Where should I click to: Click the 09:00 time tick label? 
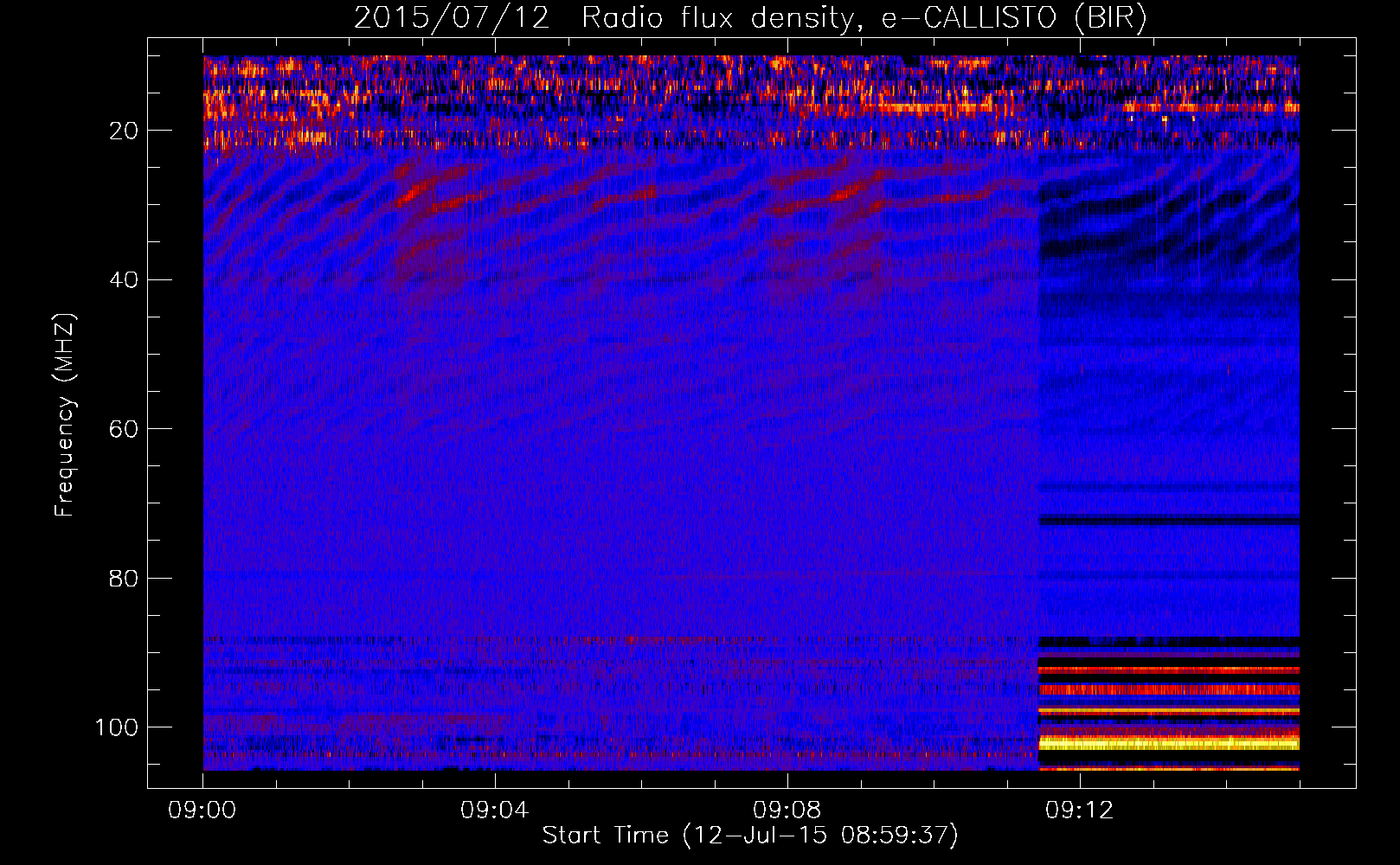(x=202, y=811)
